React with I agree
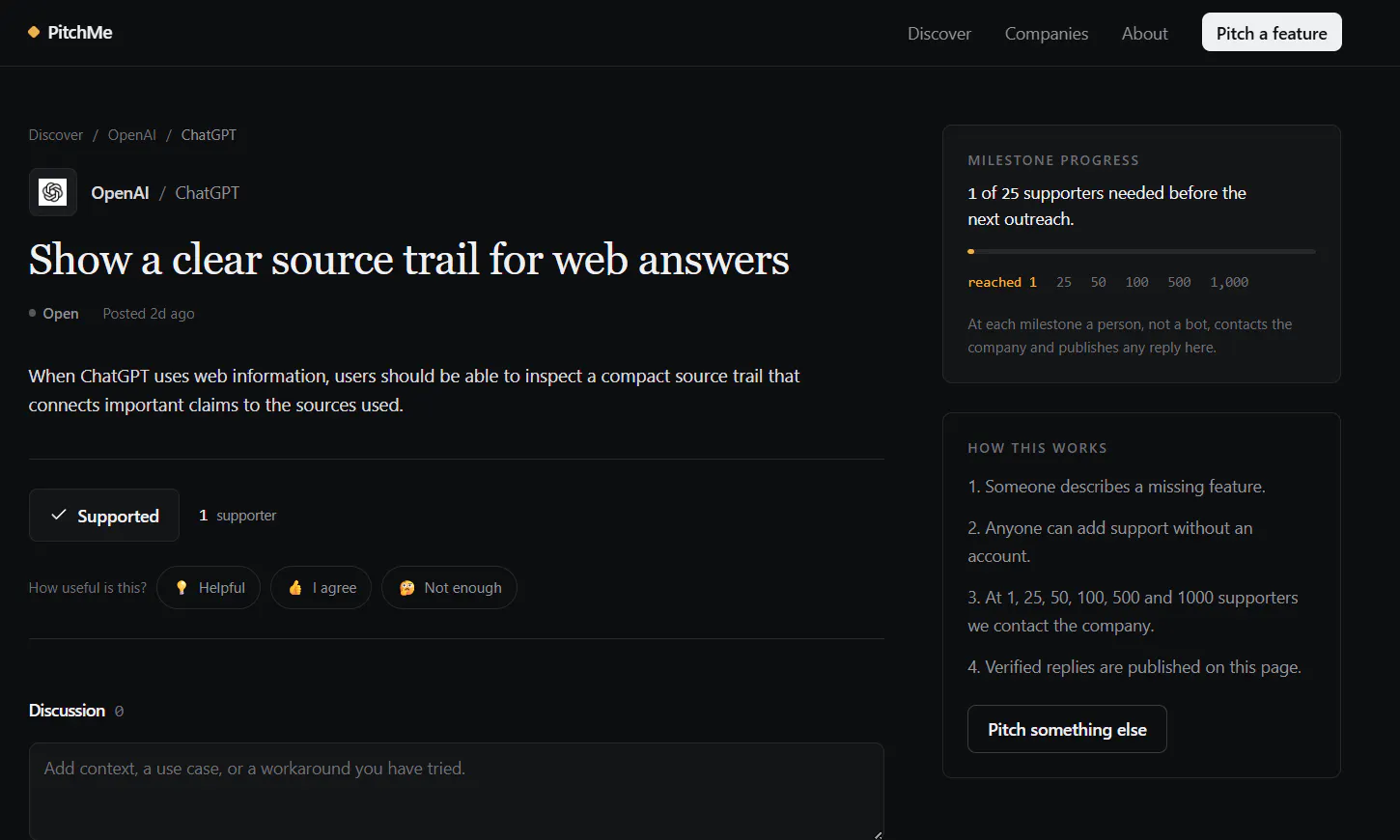The width and height of the screenshot is (1400, 840). [322, 588]
